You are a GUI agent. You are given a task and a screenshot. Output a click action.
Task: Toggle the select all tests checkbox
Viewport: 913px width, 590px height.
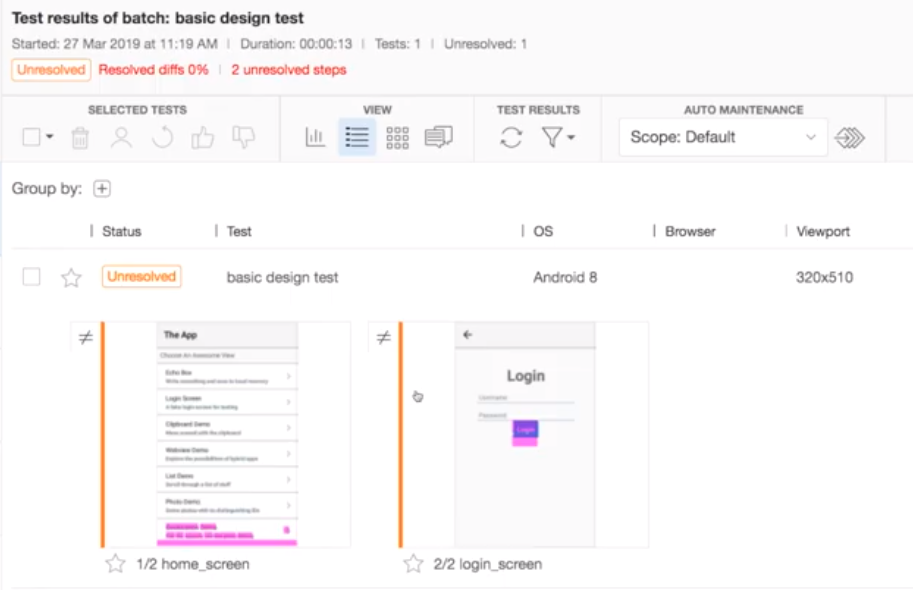click(x=31, y=138)
